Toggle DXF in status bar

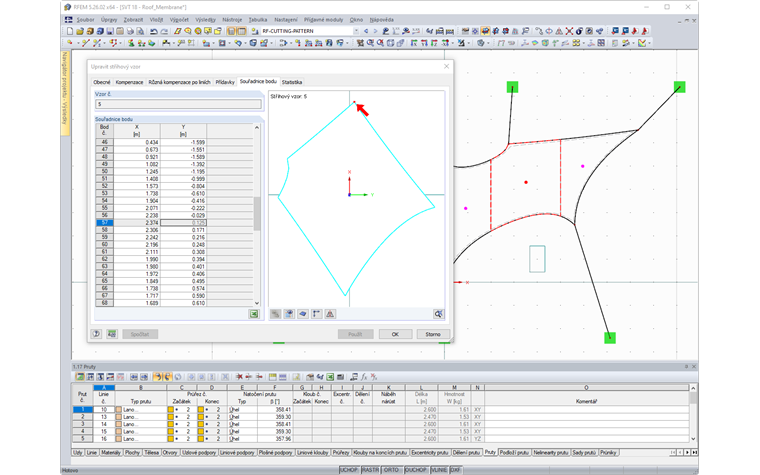click(x=456, y=470)
